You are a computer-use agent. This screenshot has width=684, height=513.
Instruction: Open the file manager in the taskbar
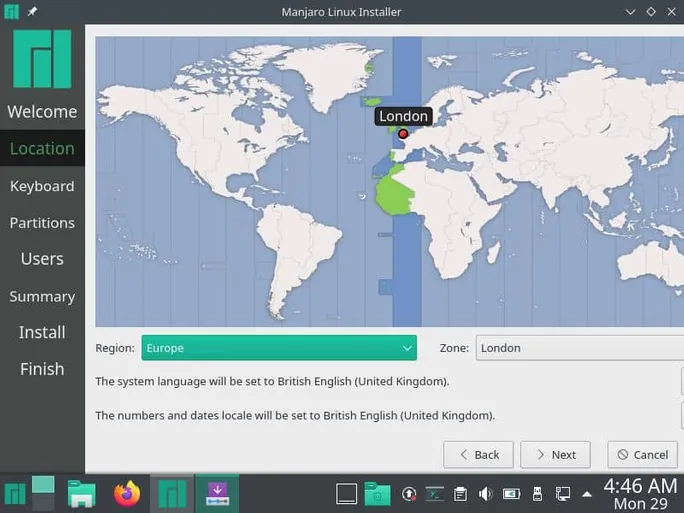pyautogui.click(x=81, y=494)
